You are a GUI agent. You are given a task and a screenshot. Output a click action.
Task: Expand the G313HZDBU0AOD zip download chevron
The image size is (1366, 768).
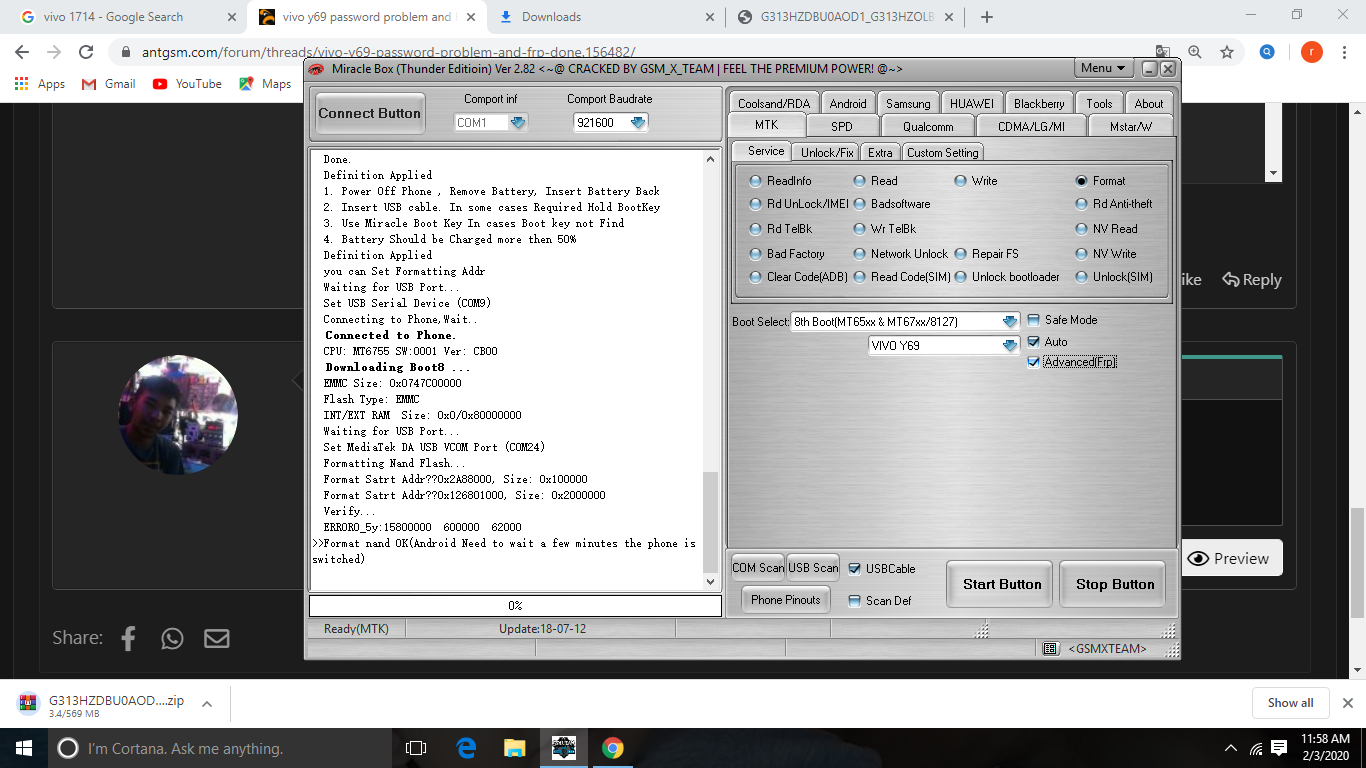pyautogui.click(x=207, y=704)
